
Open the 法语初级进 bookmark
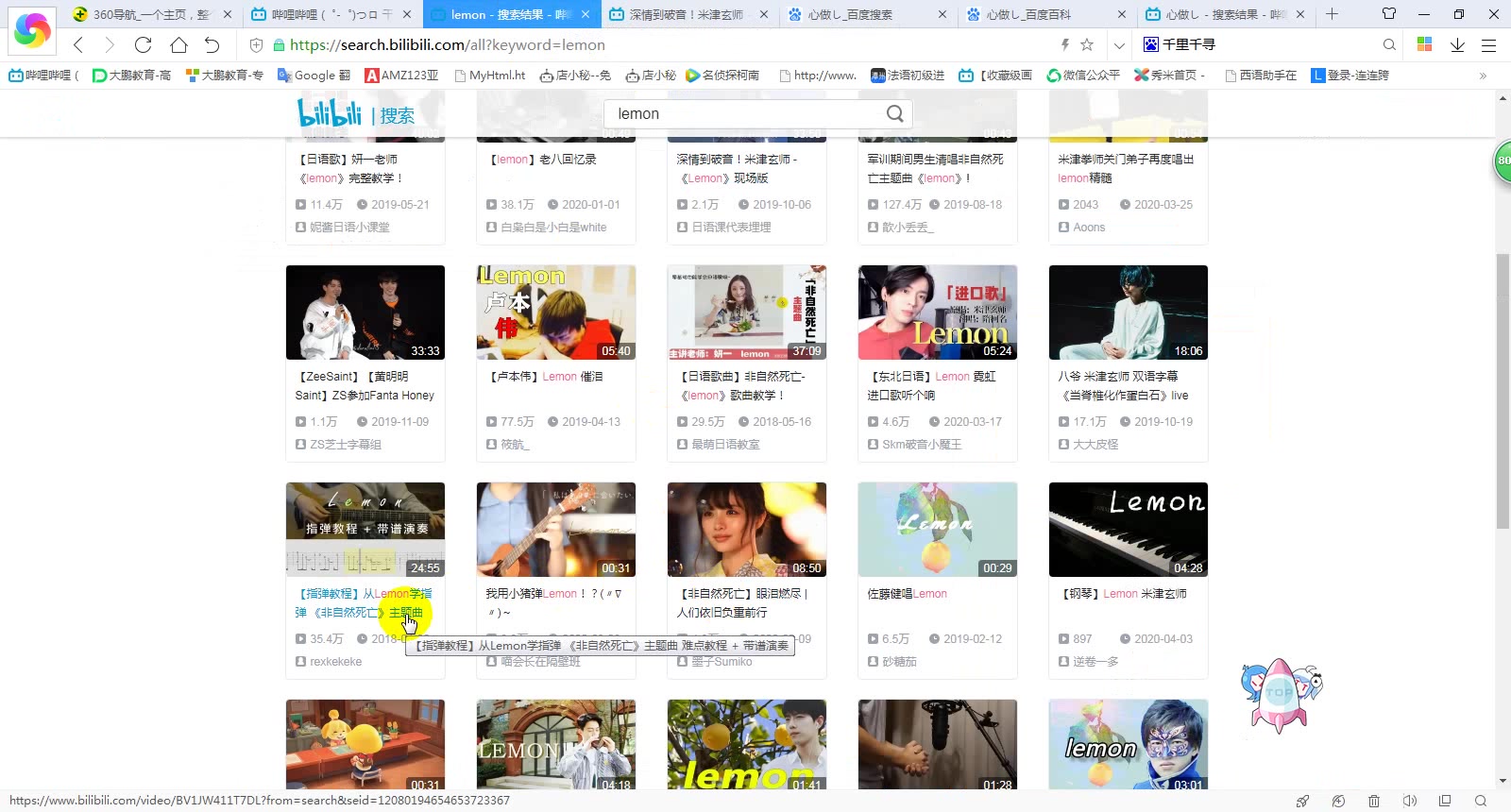(x=907, y=76)
